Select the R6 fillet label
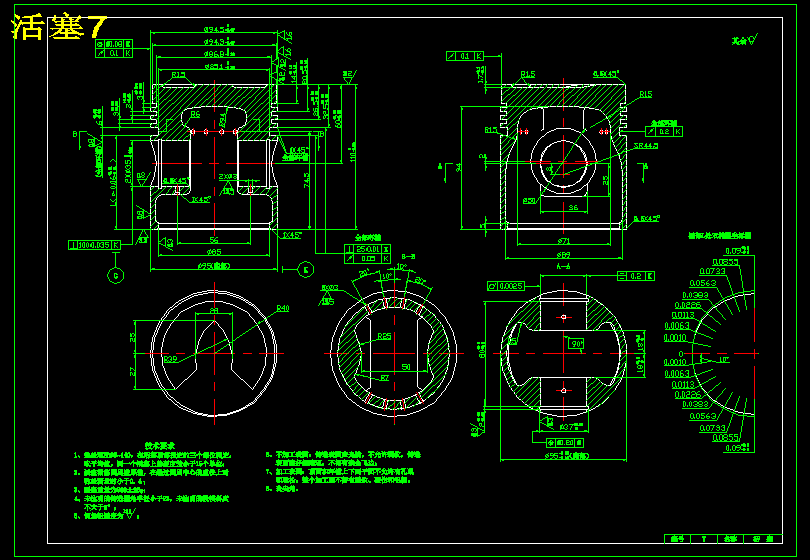This screenshot has width=810, height=560. tap(195, 114)
